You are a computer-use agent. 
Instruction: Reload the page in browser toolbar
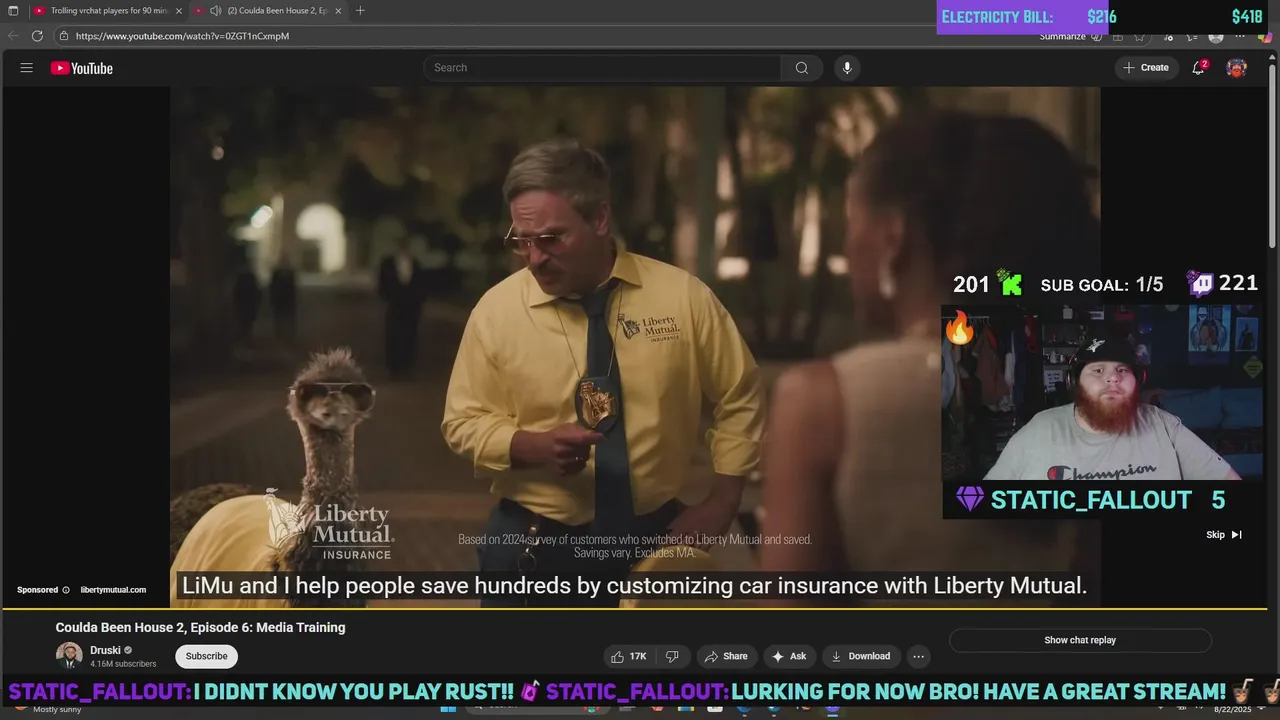click(x=37, y=36)
